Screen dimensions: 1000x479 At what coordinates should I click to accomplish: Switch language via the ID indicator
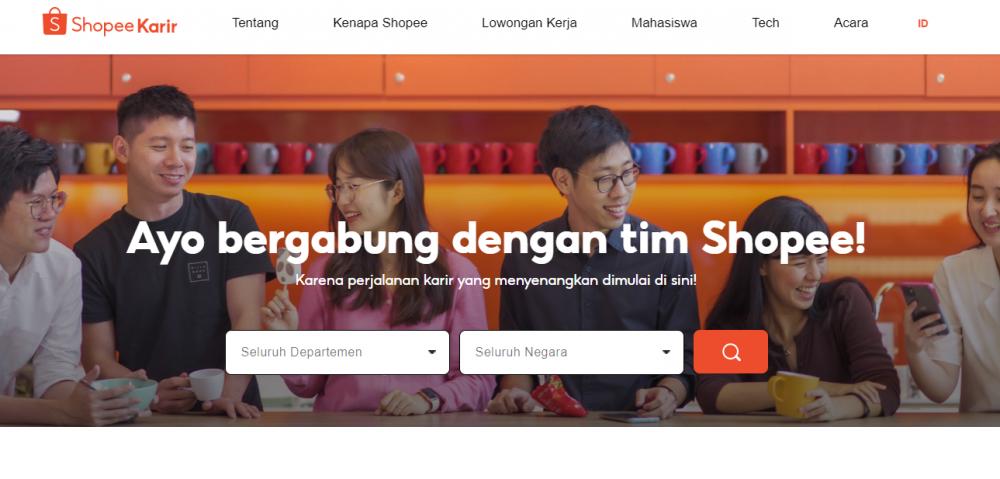(x=923, y=24)
